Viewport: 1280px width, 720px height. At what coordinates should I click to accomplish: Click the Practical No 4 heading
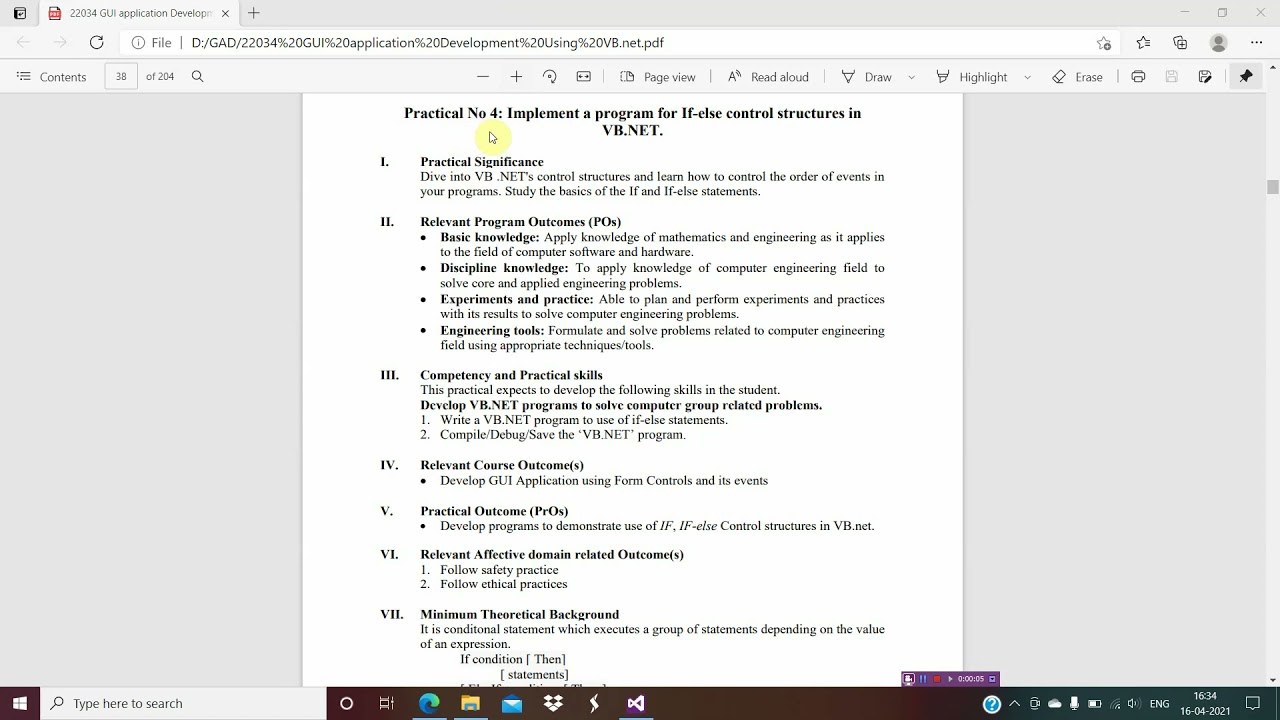click(x=632, y=121)
